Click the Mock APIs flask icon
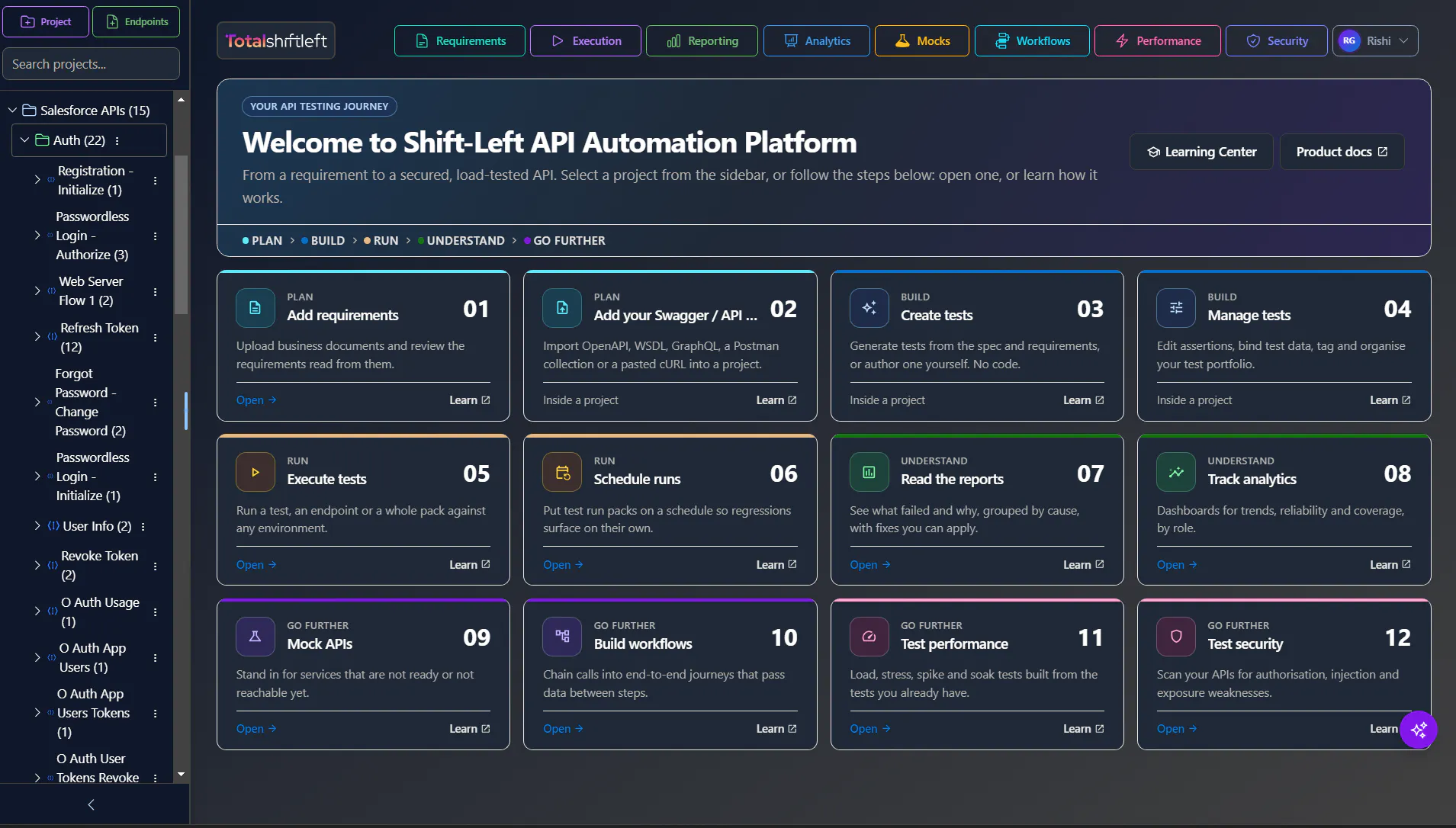The height and width of the screenshot is (828, 1456). (256, 637)
